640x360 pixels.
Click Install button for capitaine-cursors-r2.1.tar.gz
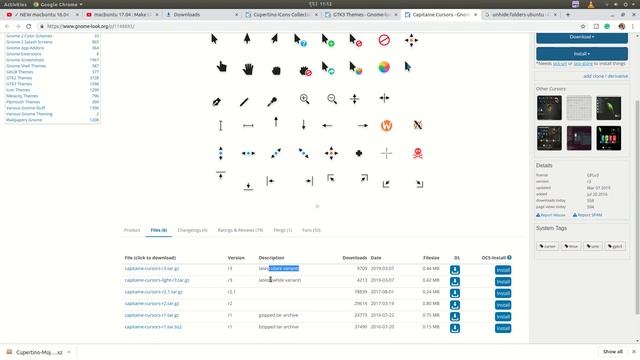503,293
